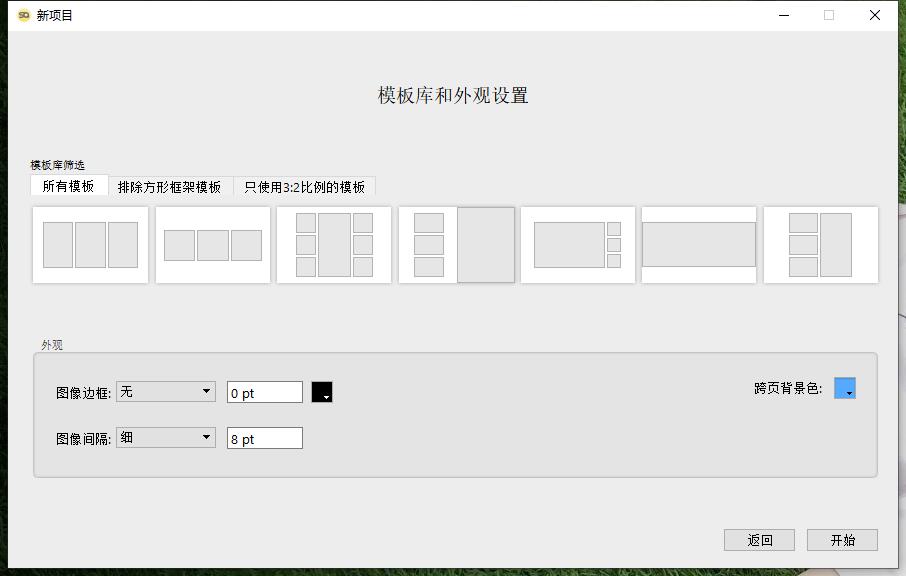Switch to 只使用3:2比例的模板 tab
This screenshot has width=906, height=576.
point(305,187)
